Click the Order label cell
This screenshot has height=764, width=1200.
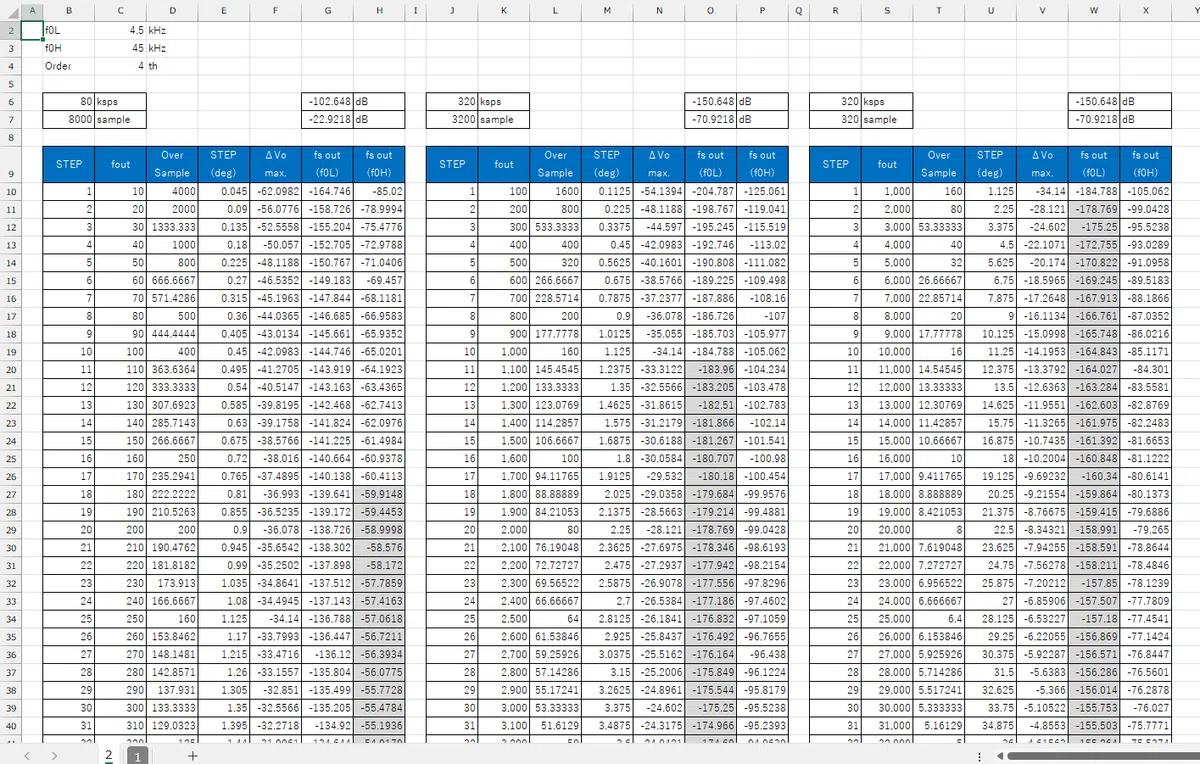tap(69, 66)
